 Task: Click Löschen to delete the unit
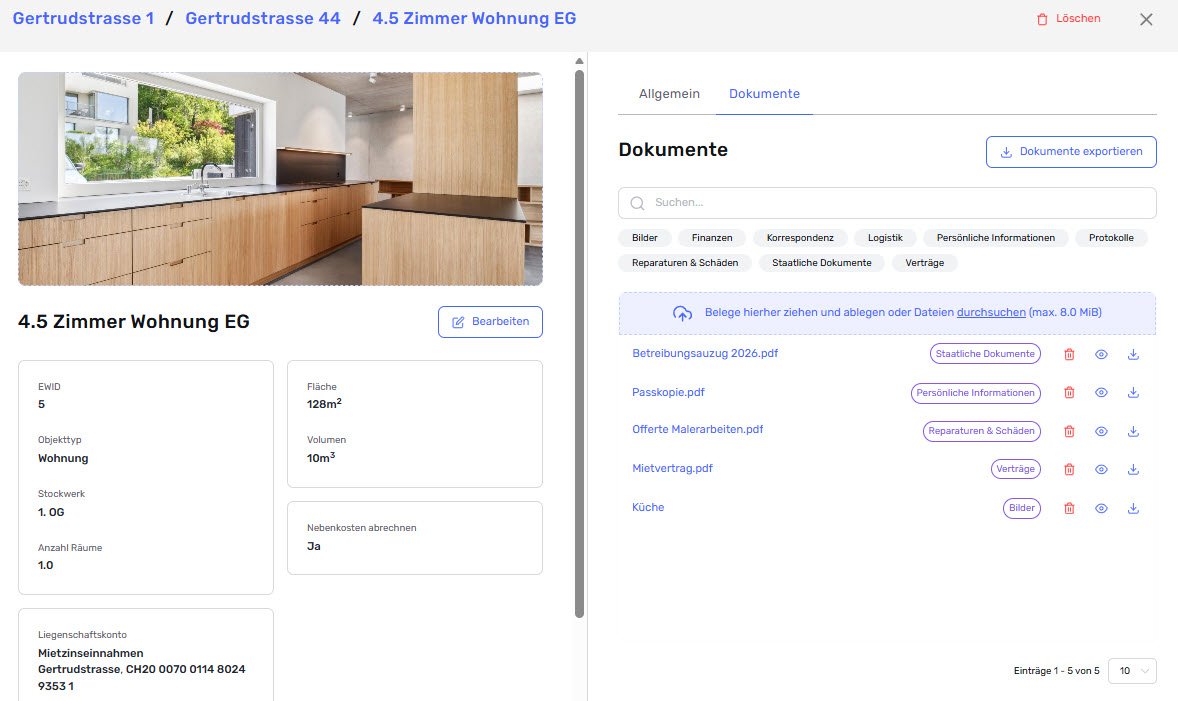click(1068, 19)
